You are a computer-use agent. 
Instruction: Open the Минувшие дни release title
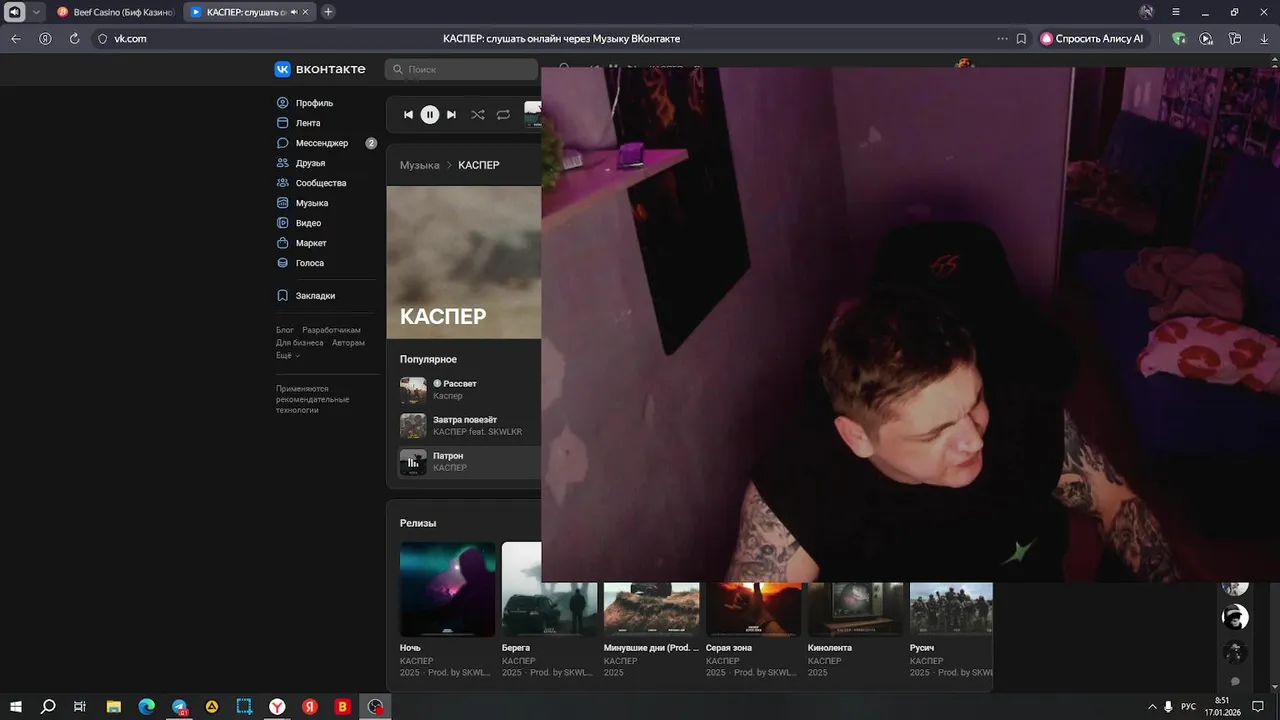pyautogui.click(x=651, y=648)
